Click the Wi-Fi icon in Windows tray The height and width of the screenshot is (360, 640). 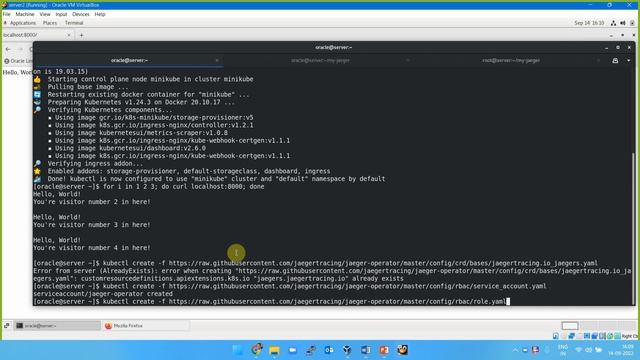[579, 350]
